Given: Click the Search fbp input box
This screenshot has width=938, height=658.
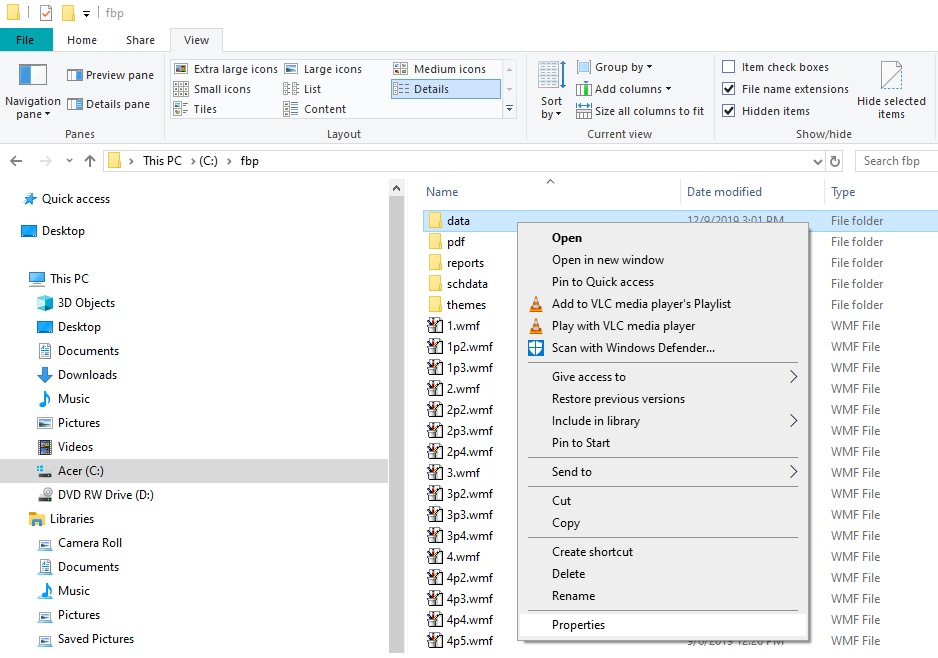Looking at the screenshot, I should 896,161.
